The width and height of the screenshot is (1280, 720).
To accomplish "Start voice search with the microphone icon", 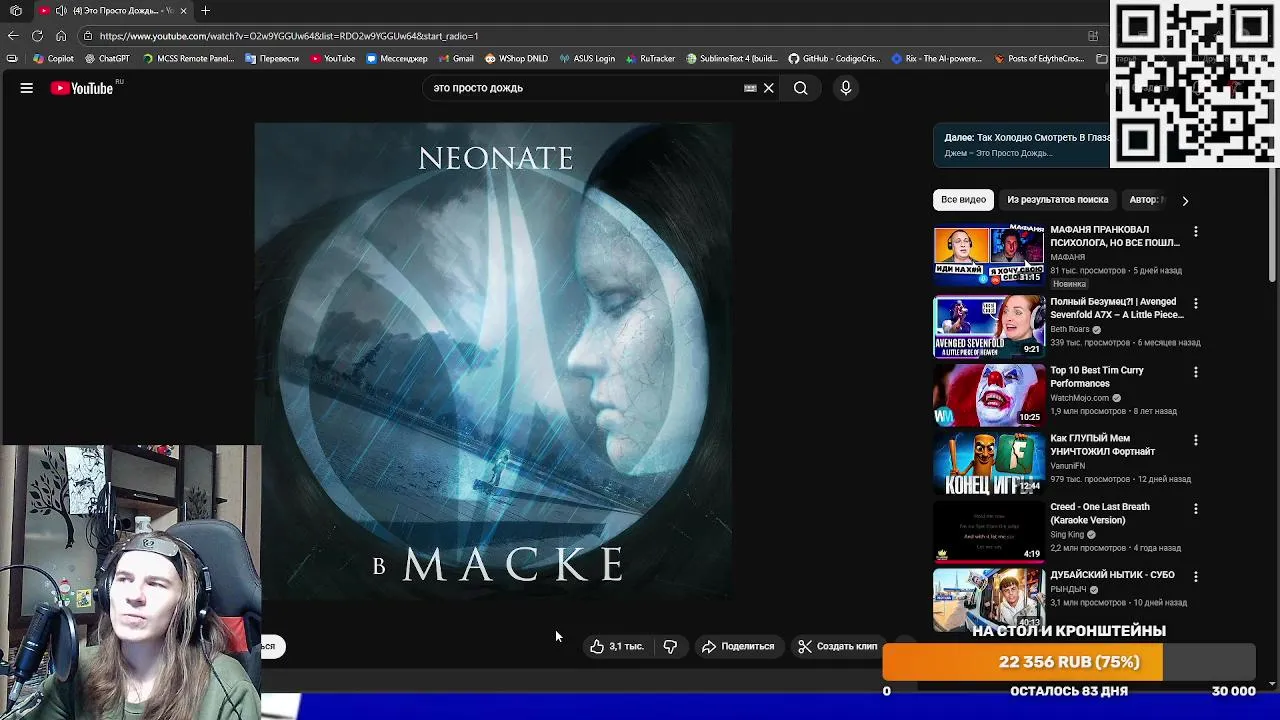I will [x=846, y=88].
